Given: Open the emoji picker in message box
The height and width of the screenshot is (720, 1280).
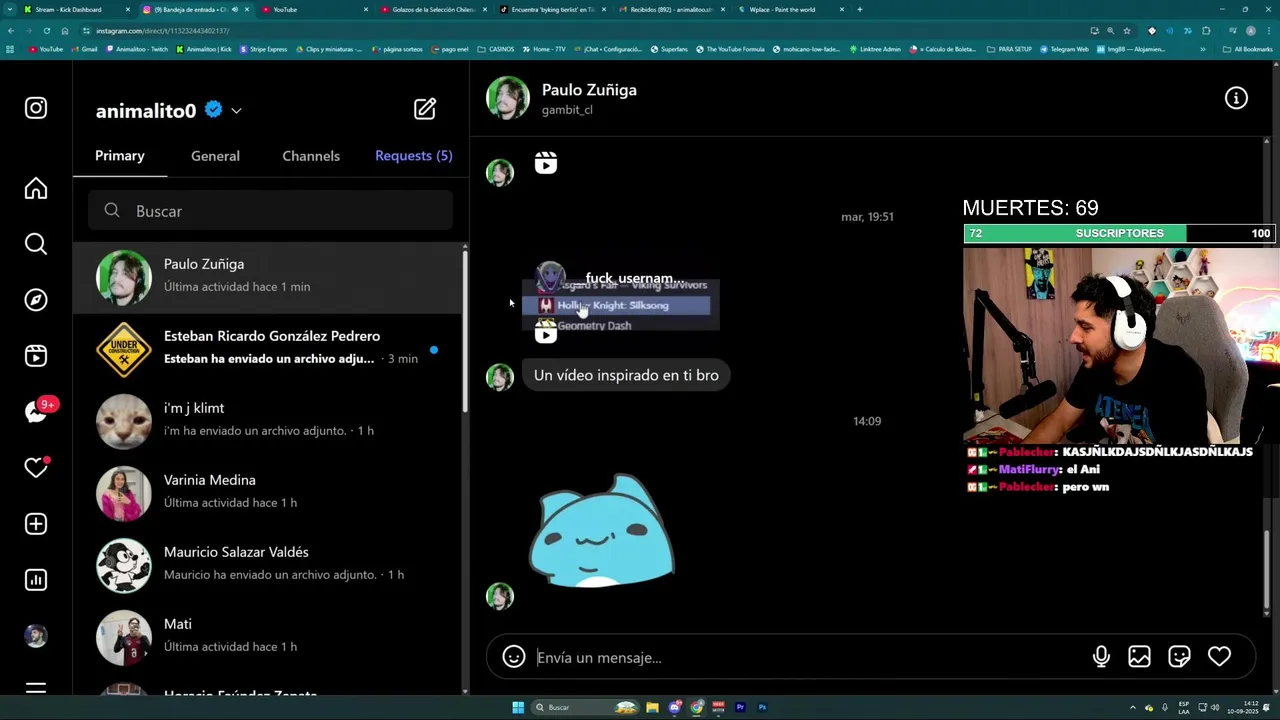Looking at the screenshot, I should (x=514, y=657).
